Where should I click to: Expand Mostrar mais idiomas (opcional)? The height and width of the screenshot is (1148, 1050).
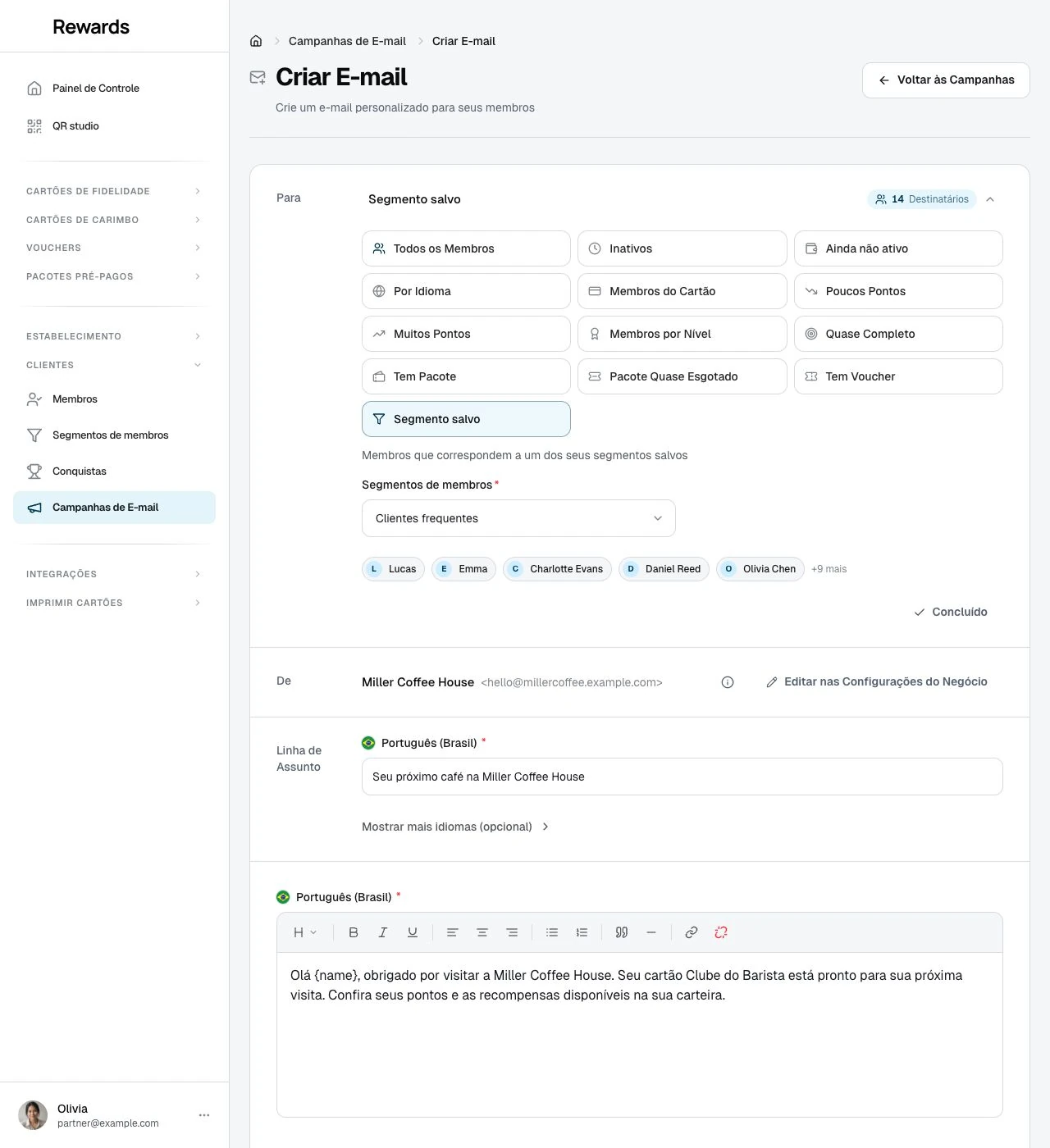[455, 827]
